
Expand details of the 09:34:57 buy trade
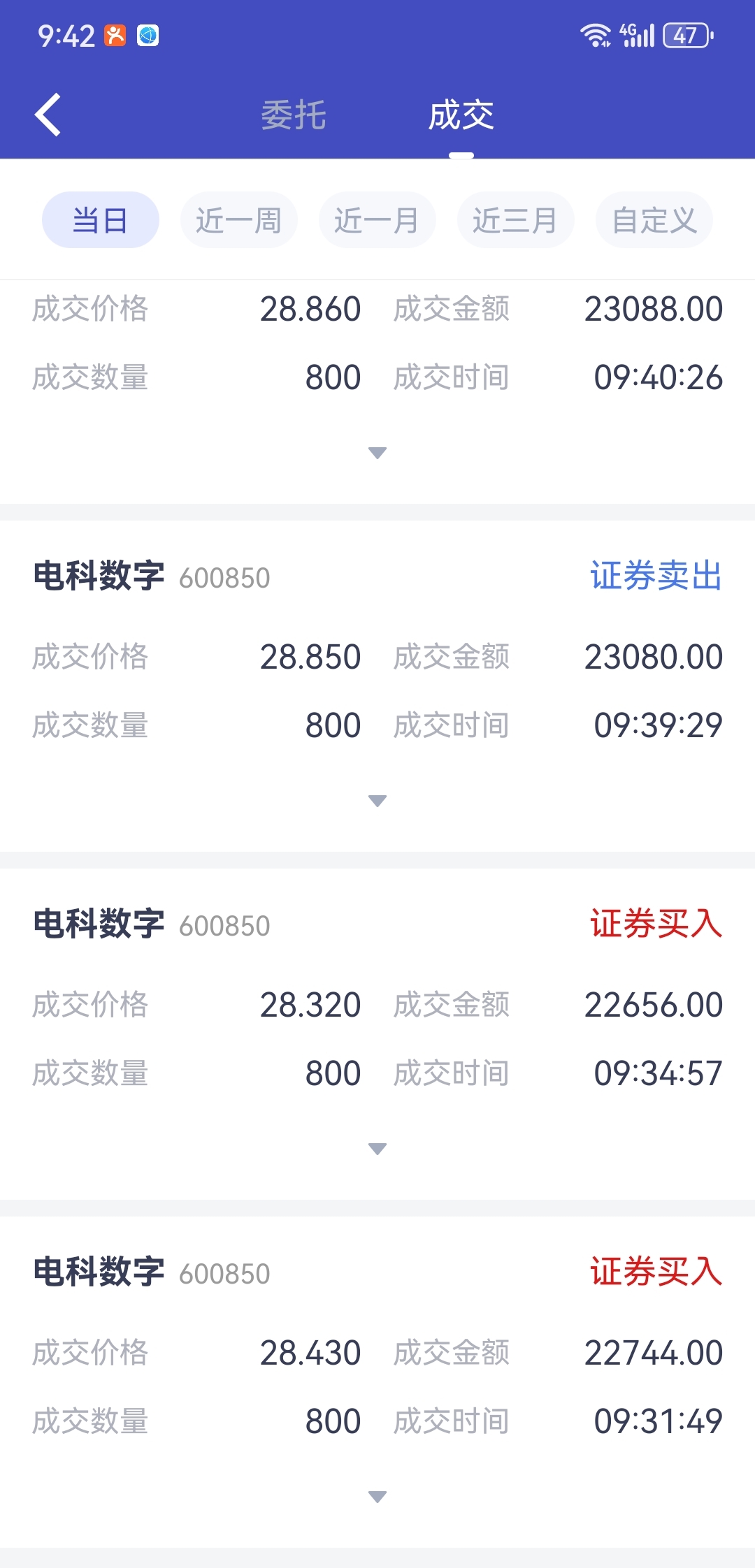377,1149
